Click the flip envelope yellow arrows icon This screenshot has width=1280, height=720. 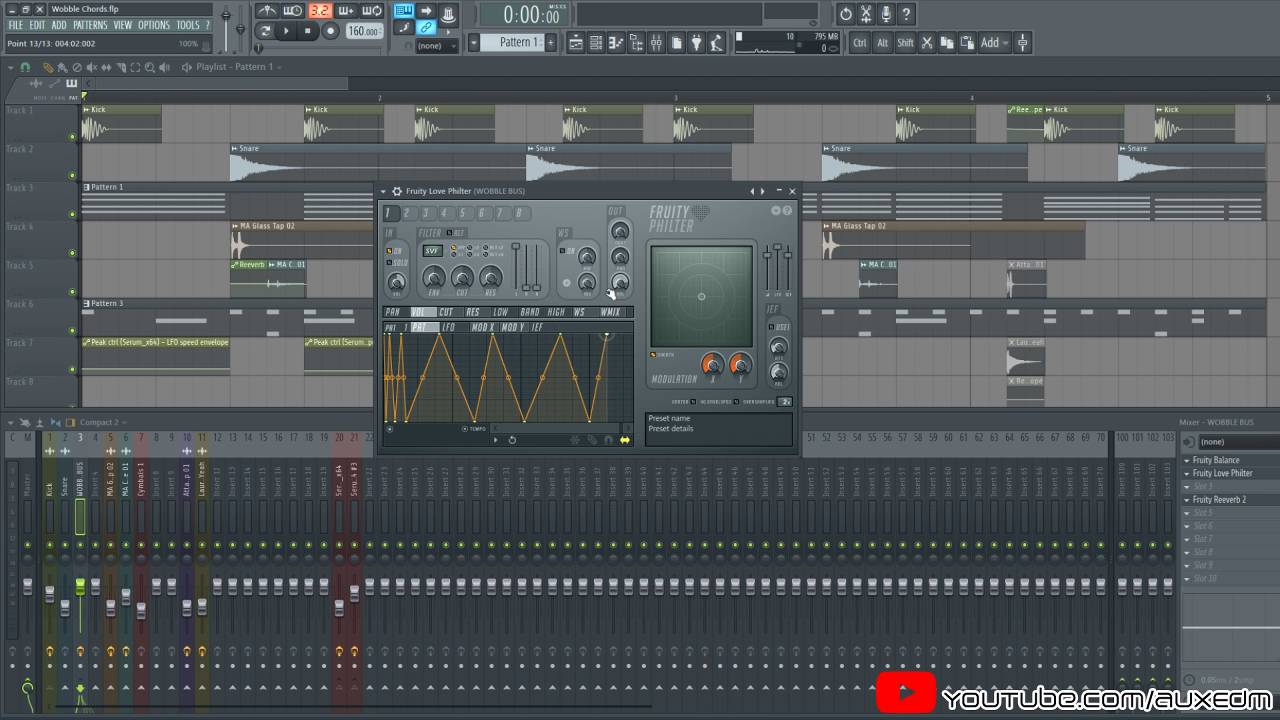click(x=625, y=440)
